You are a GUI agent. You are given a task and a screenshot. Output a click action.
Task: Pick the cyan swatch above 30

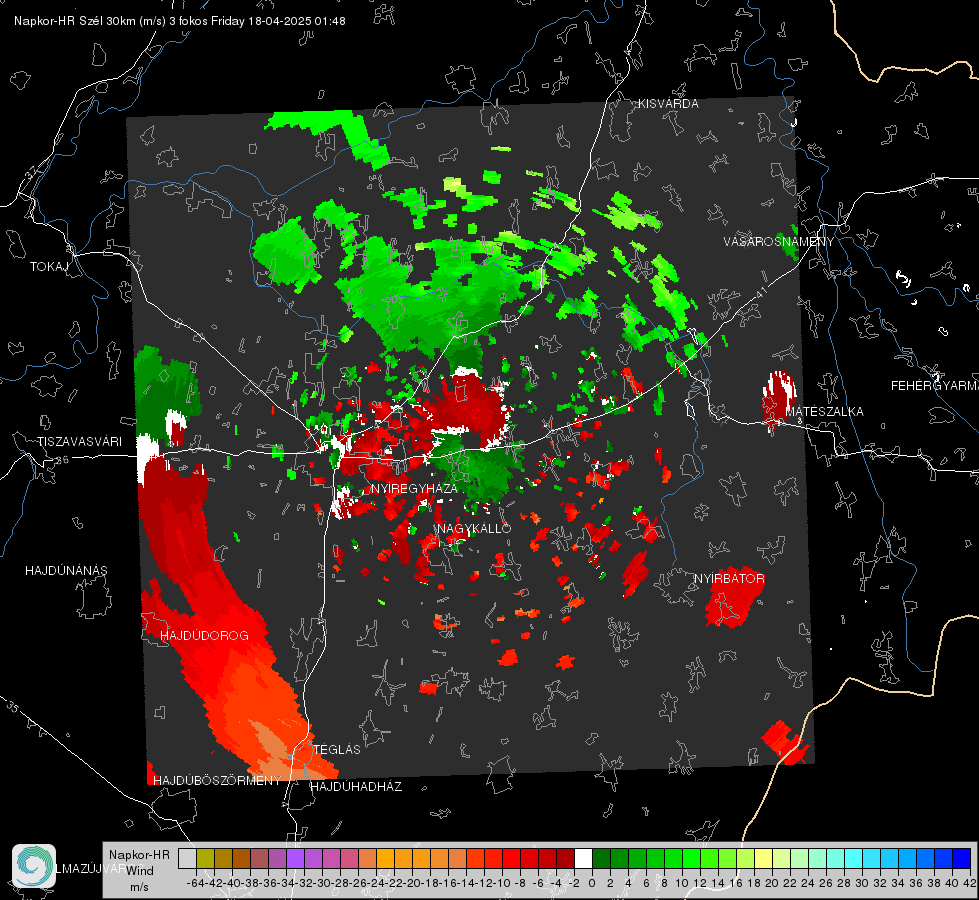pyautogui.click(x=871, y=858)
